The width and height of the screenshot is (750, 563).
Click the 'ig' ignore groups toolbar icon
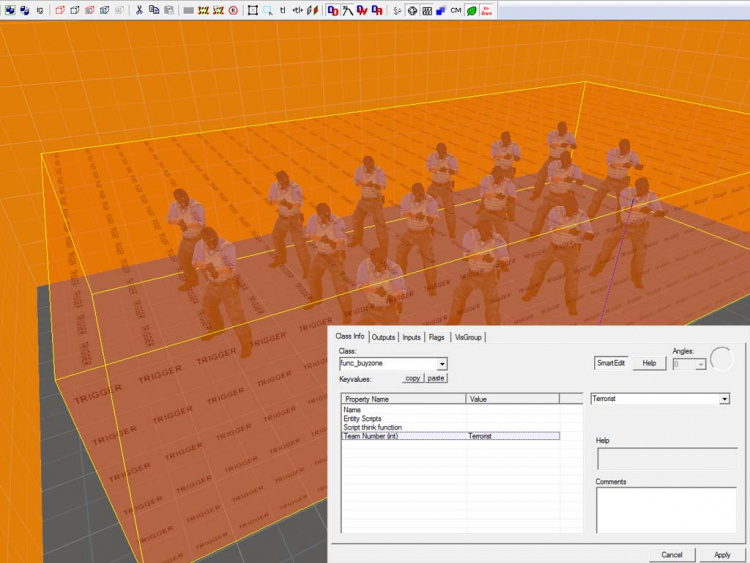[40, 10]
